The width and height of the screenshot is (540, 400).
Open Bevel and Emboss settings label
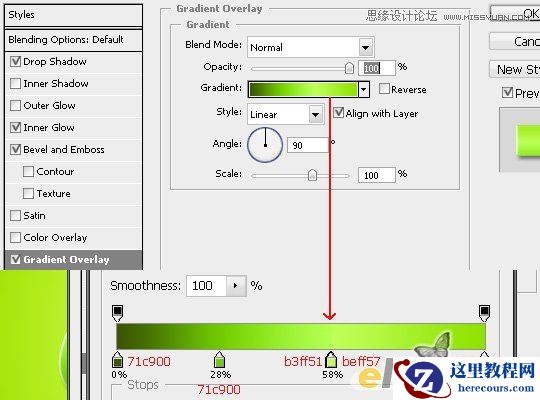64,150
